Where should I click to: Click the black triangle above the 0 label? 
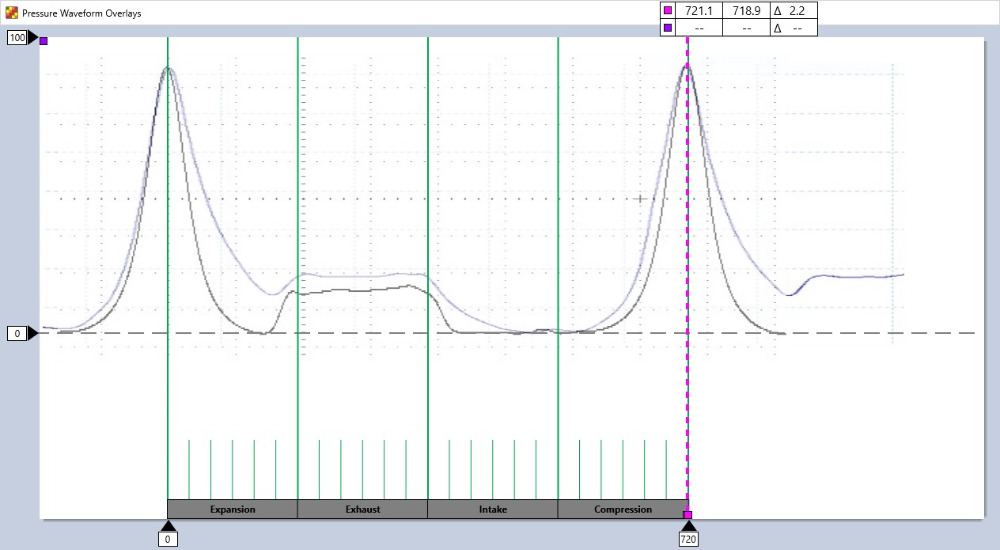coord(168,526)
